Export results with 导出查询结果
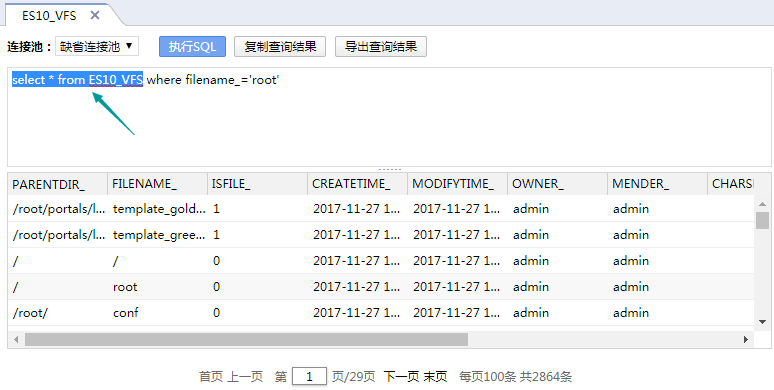 (381, 46)
